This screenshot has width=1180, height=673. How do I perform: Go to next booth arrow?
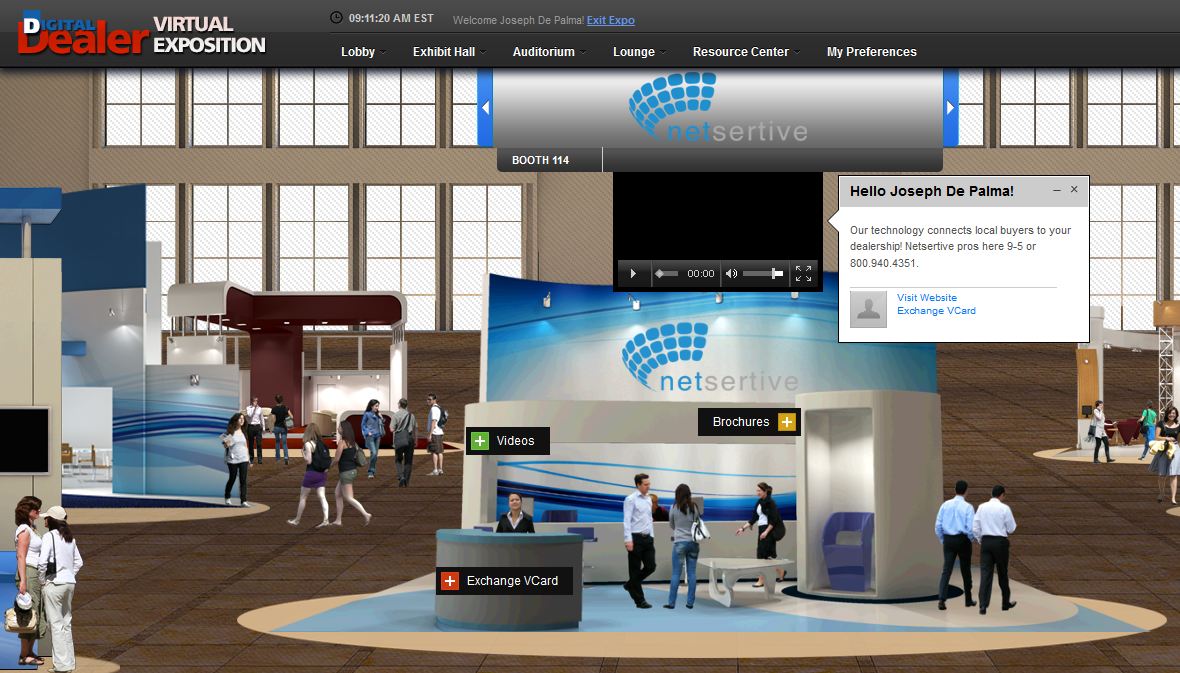[x=950, y=108]
